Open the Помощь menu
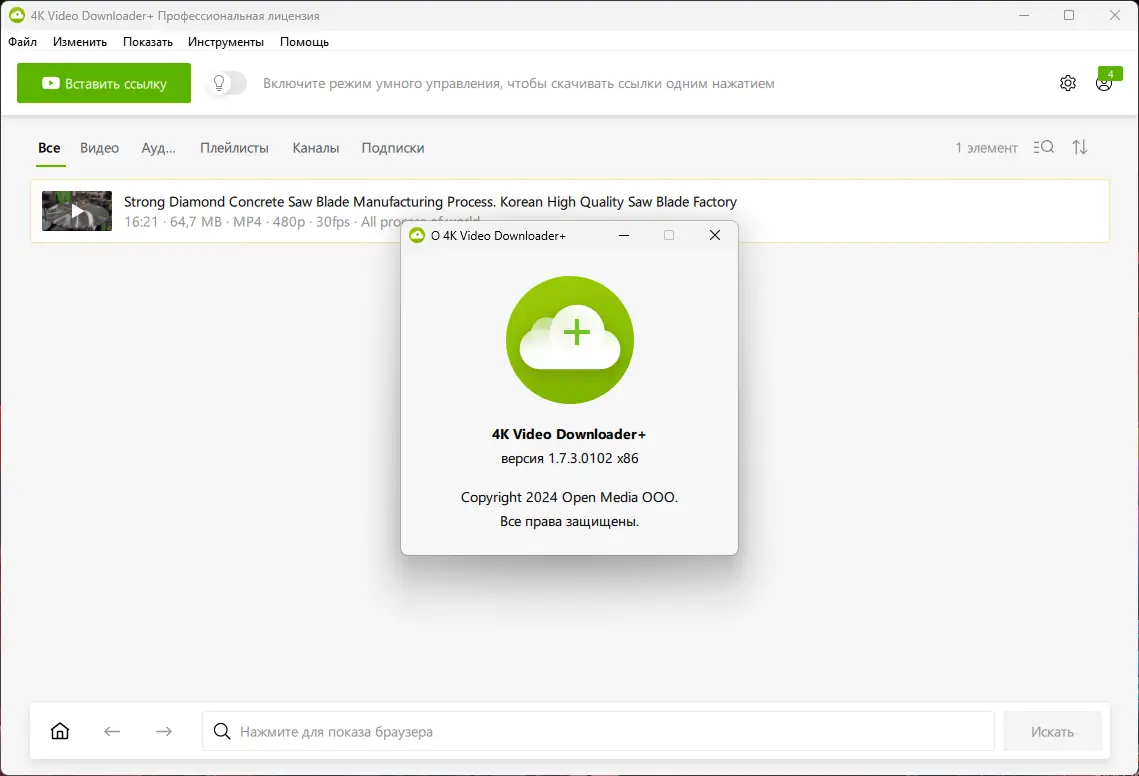This screenshot has width=1139, height=776. [304, 42]
